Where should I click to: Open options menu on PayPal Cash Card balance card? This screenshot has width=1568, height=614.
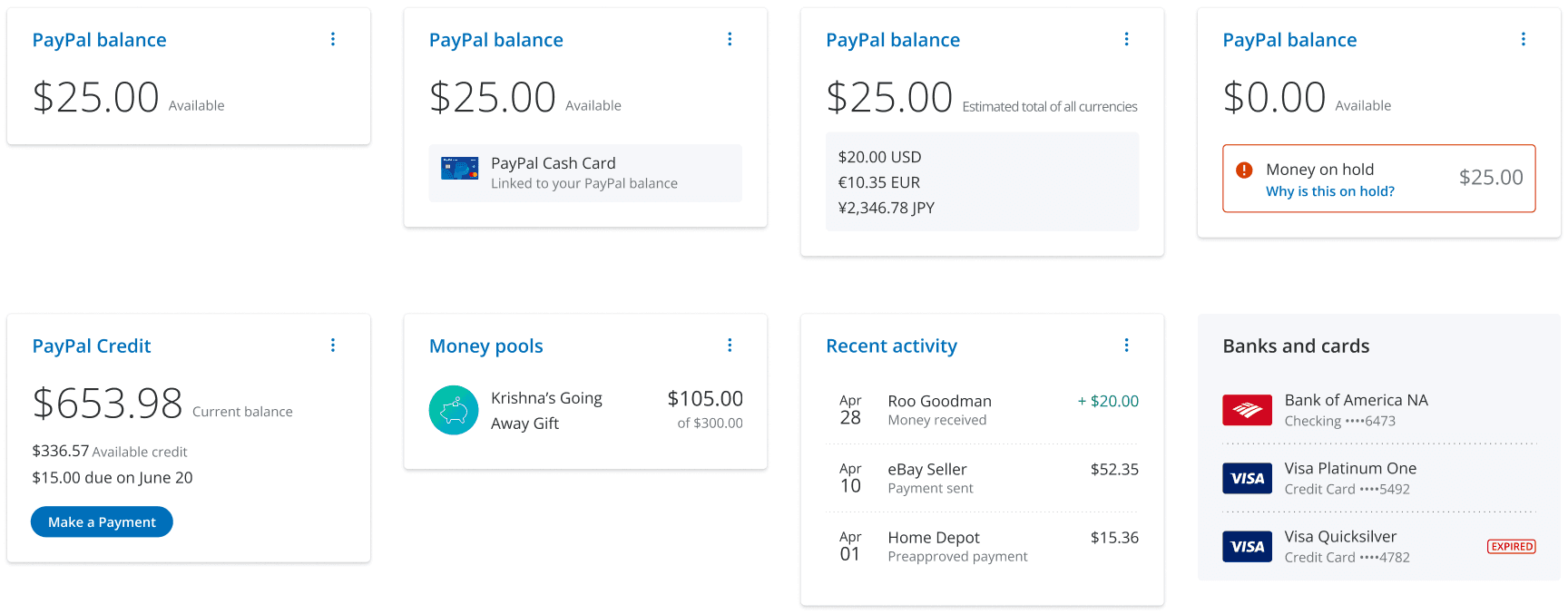tap(730, 39)
